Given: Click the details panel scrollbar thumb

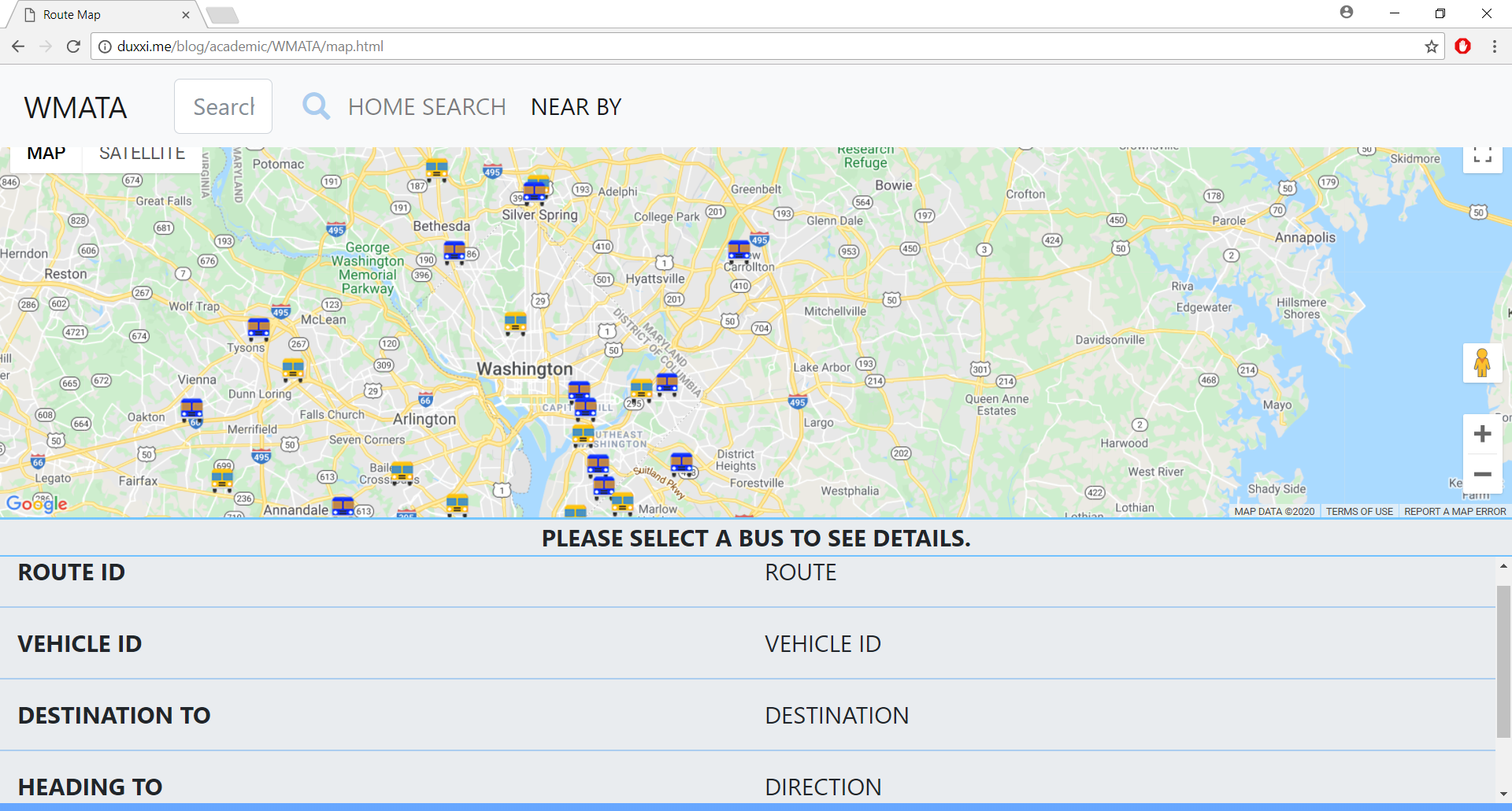Looking at the screenshot, I should (1503, 661).
